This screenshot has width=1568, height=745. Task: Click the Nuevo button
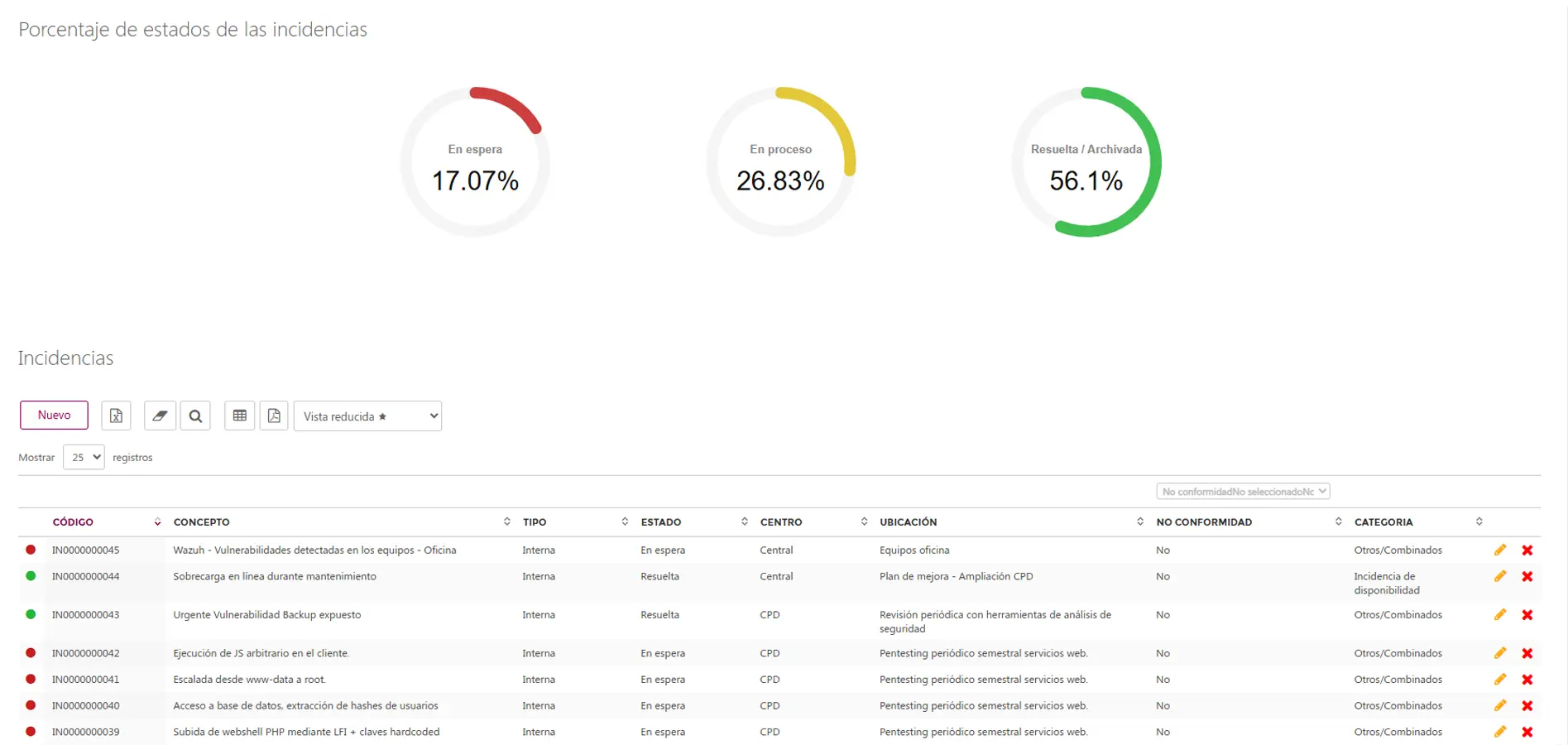pos(54,416)
